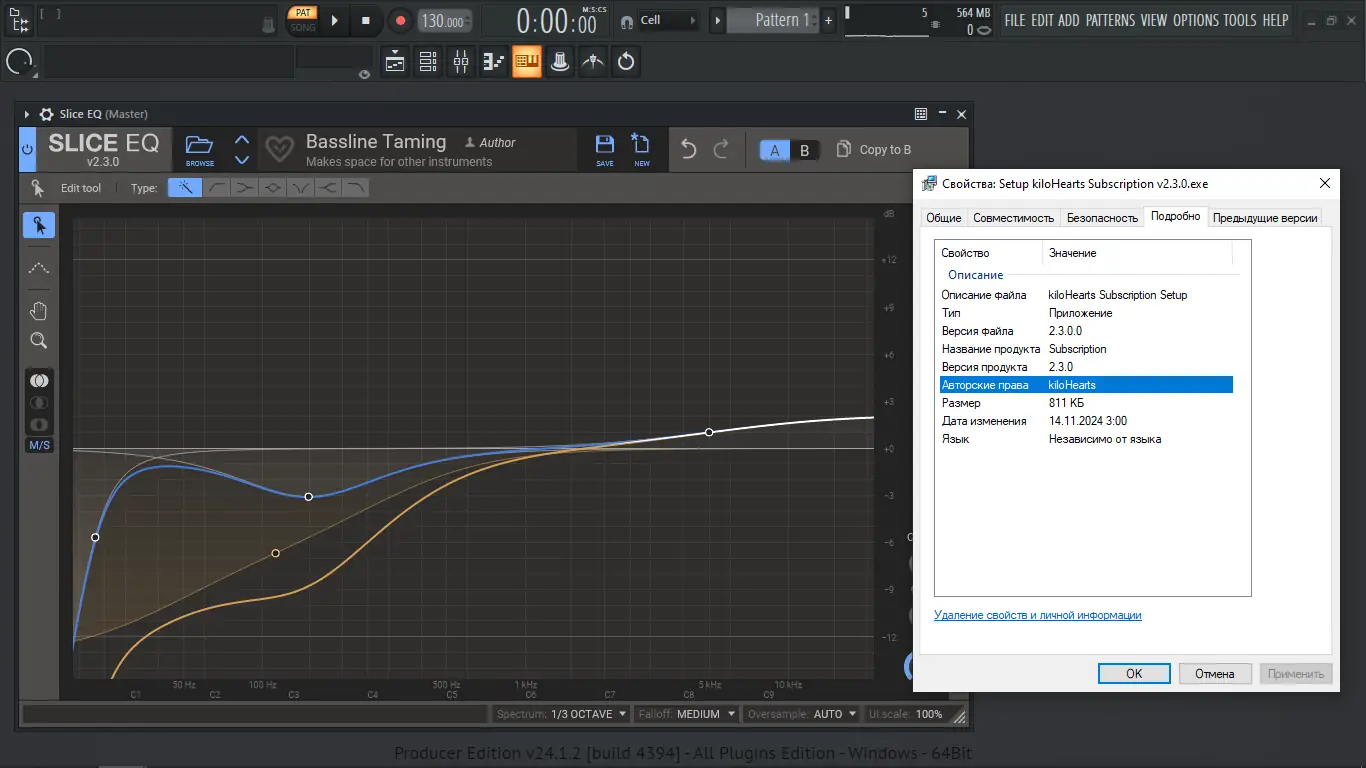This screenshot has width=1366, height=768.
Task: Toggle the Slice EQ power bypass
Action: coord(27,149)
